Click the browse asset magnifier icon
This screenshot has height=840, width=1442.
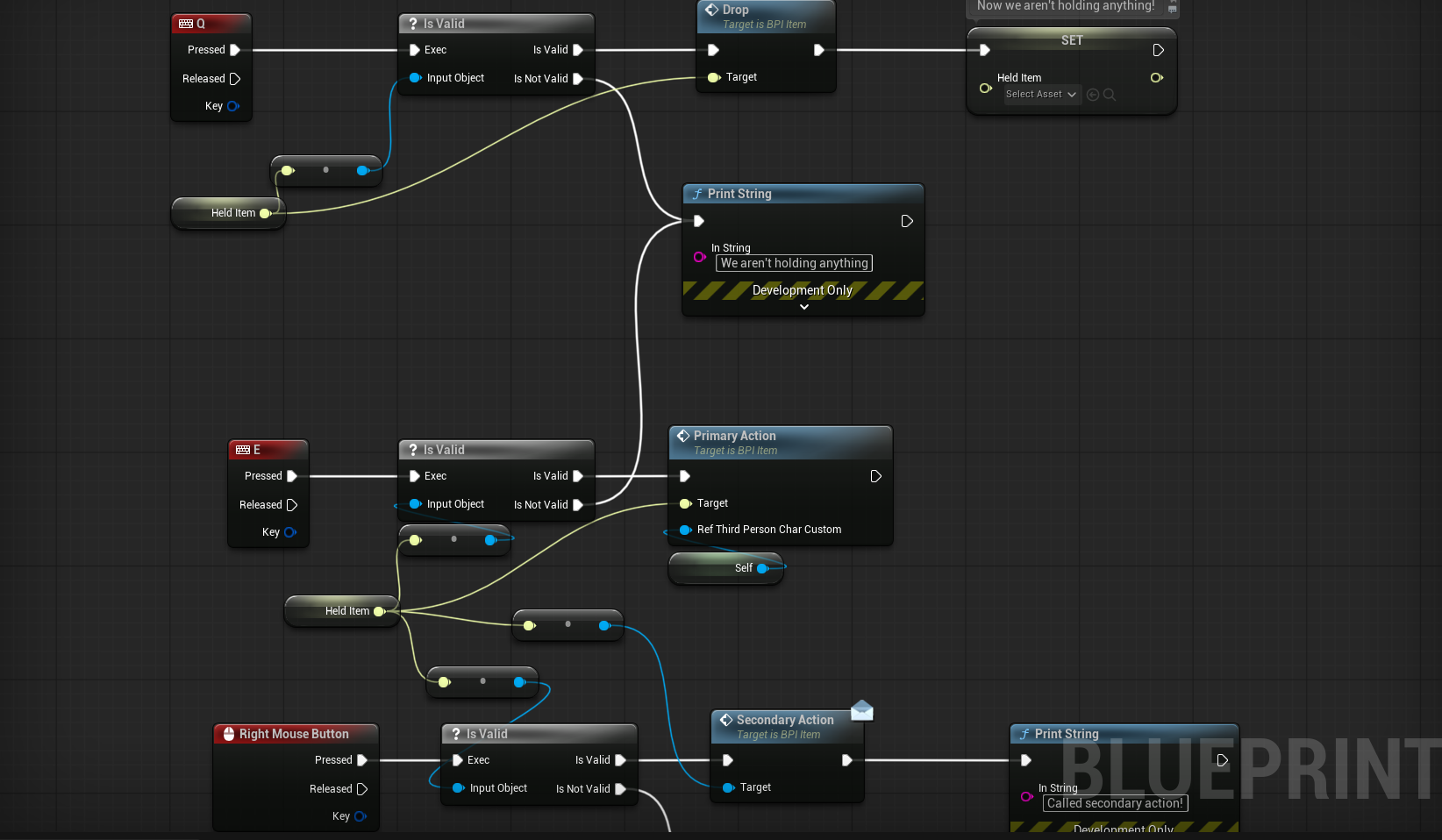[1110, 95]
